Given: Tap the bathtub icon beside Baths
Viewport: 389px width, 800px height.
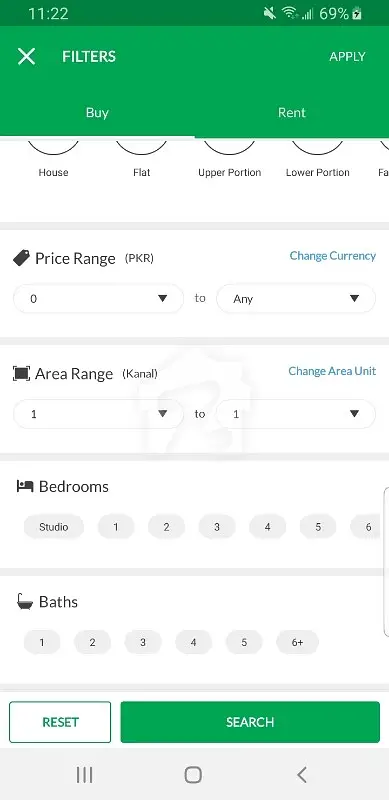Looking at the screenshot, I should point(25,602).
